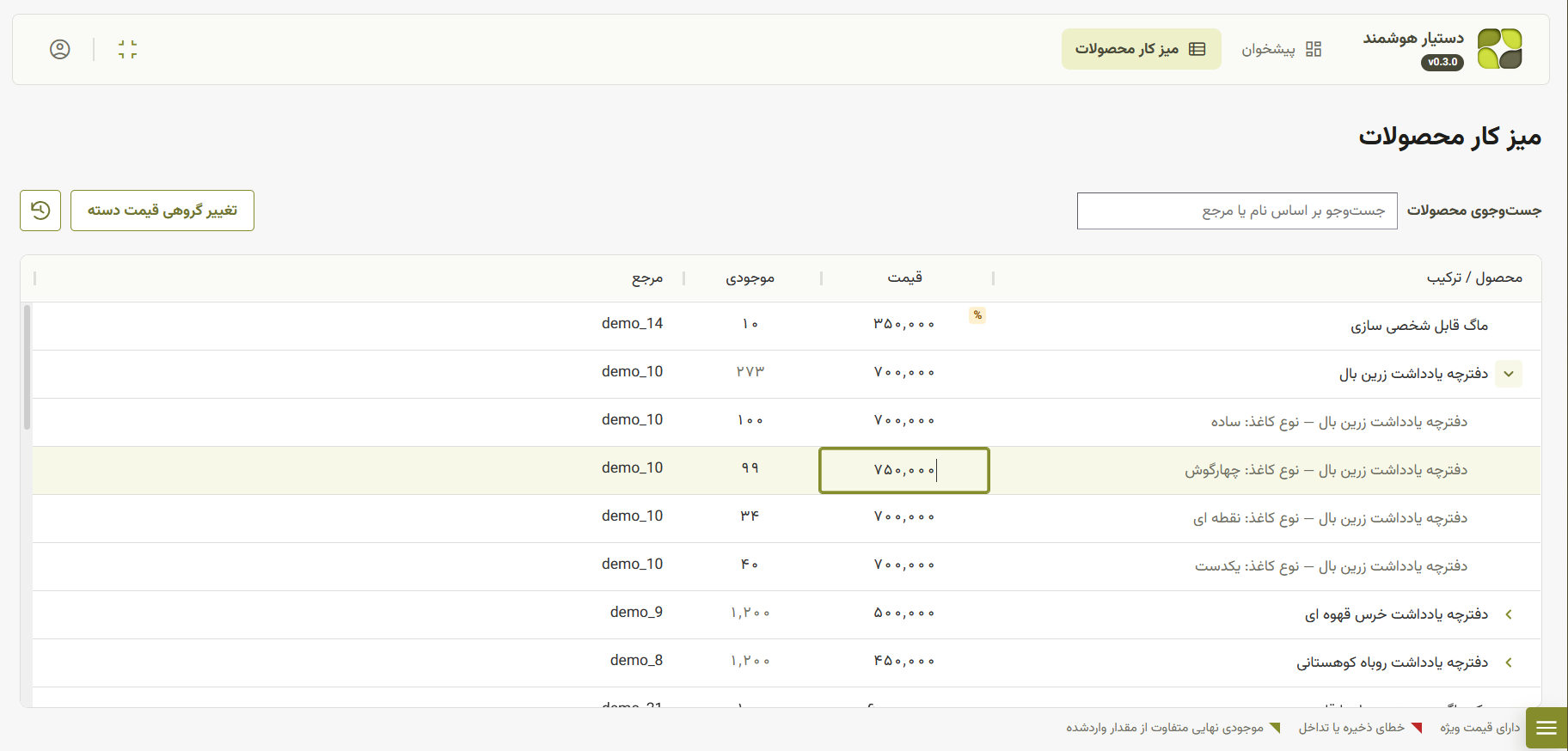
Task: Click the دستیار هوشمند app title
Action: coord(1413,38)
